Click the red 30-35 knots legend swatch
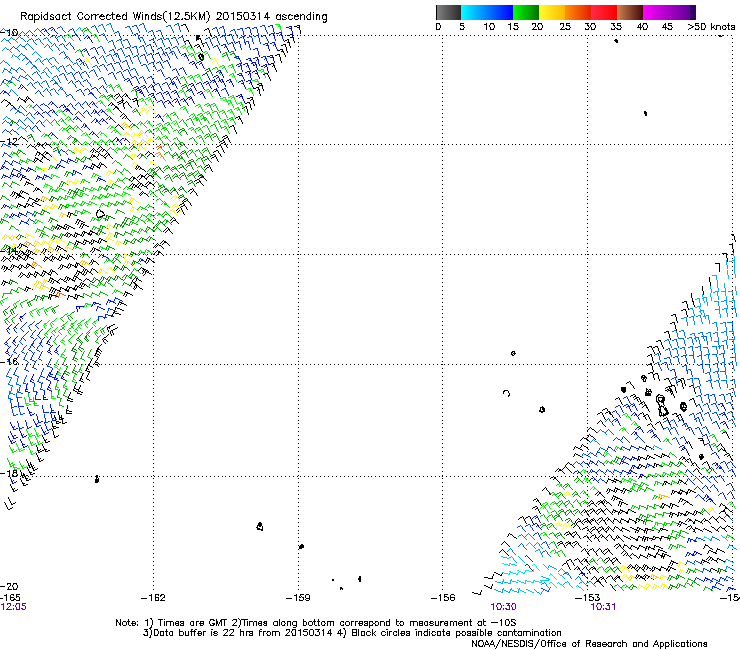The width and height of the screenshot is (740, 650). (x=604, y=12)
